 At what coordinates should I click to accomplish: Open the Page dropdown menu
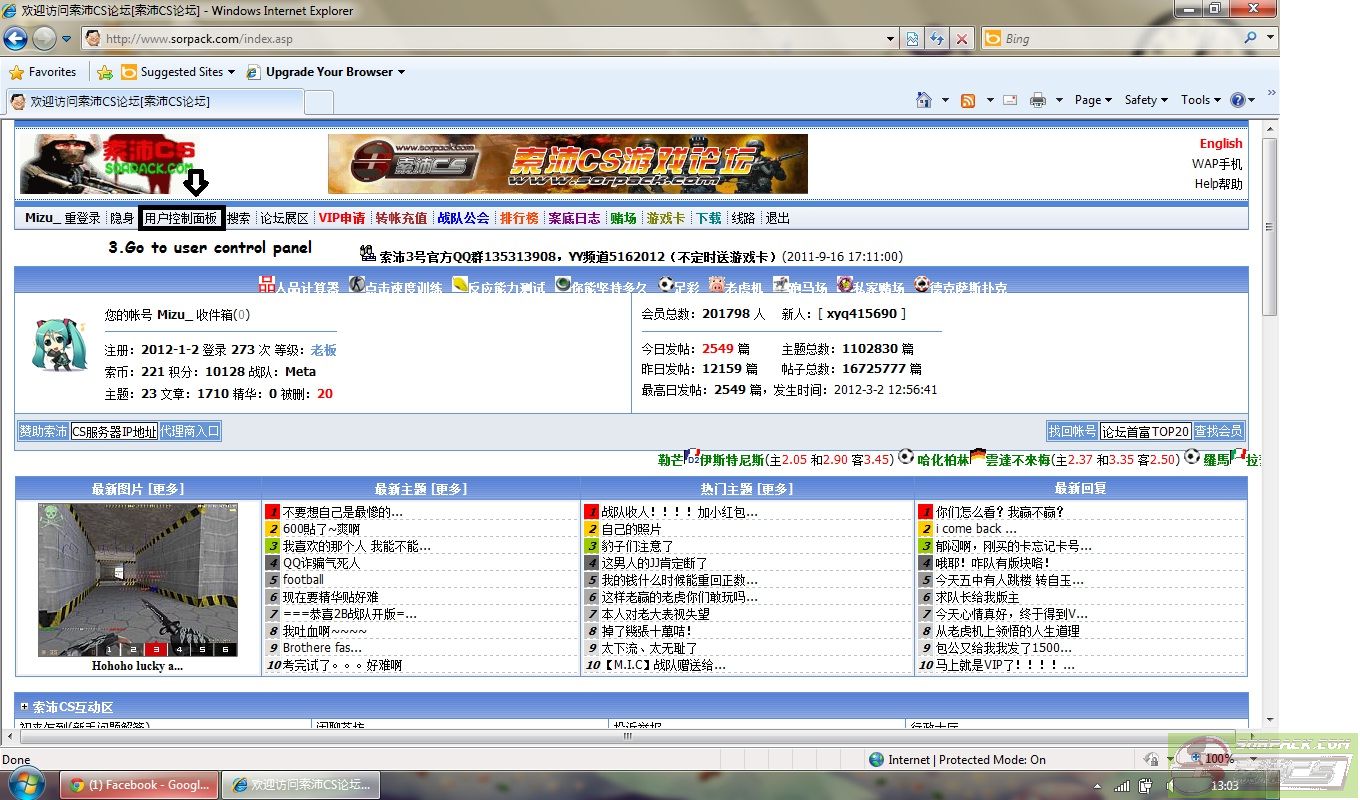click(x=1089, y=100)
